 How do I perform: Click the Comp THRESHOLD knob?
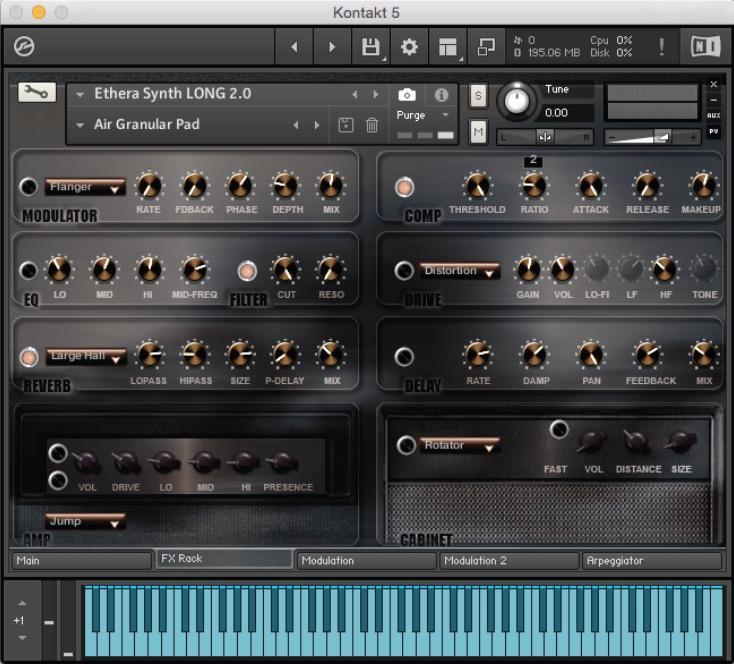click(x=477, y=186)
